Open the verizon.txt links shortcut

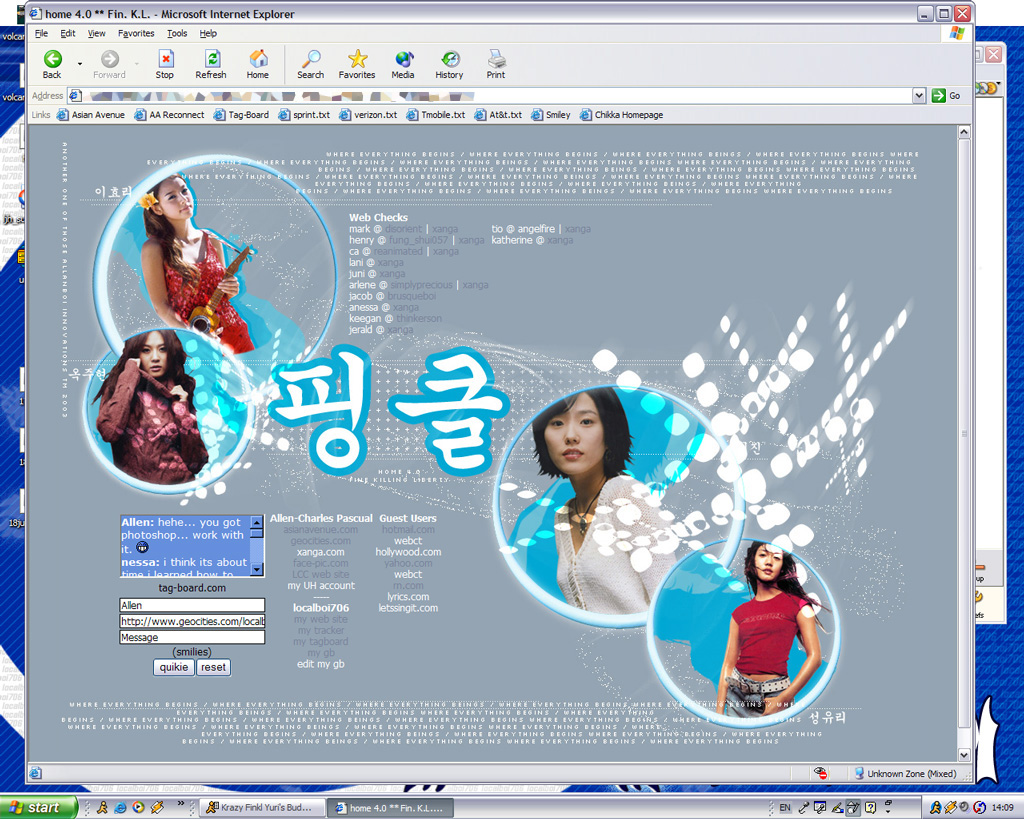click(x=368, y=115)
